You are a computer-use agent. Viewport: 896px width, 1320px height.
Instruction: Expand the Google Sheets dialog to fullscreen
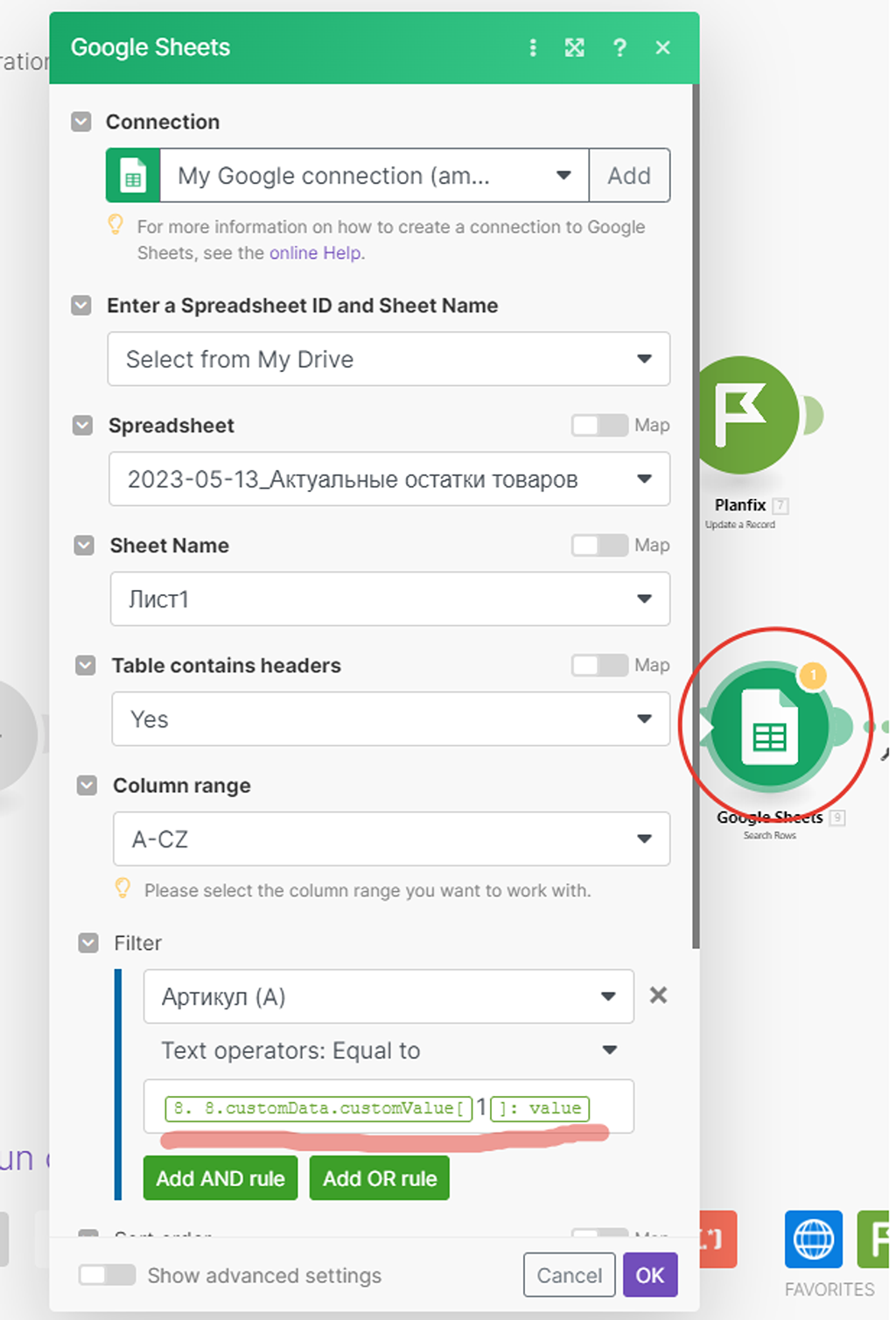click(575, 48)
